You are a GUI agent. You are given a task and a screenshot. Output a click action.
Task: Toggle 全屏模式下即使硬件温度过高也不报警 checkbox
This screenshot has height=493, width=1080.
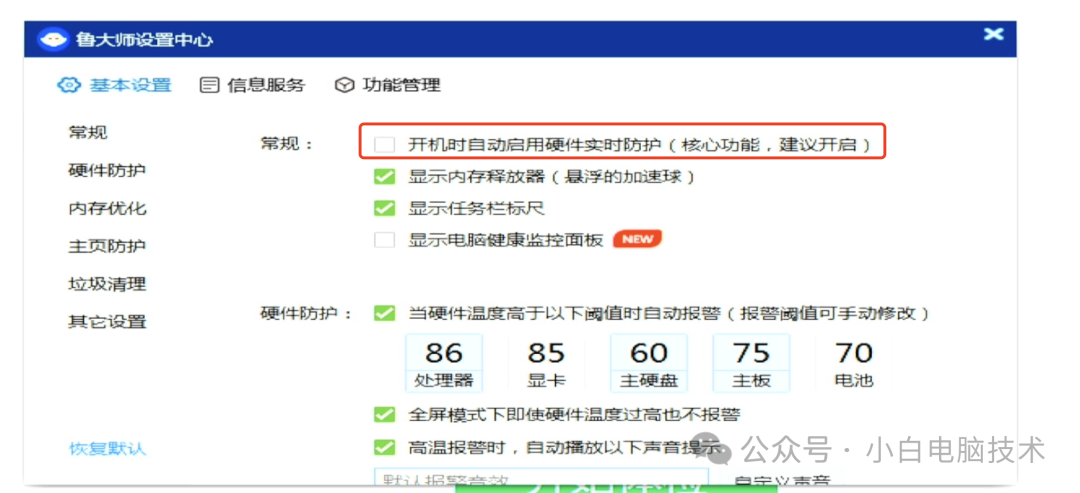click(x=384, y=415)
